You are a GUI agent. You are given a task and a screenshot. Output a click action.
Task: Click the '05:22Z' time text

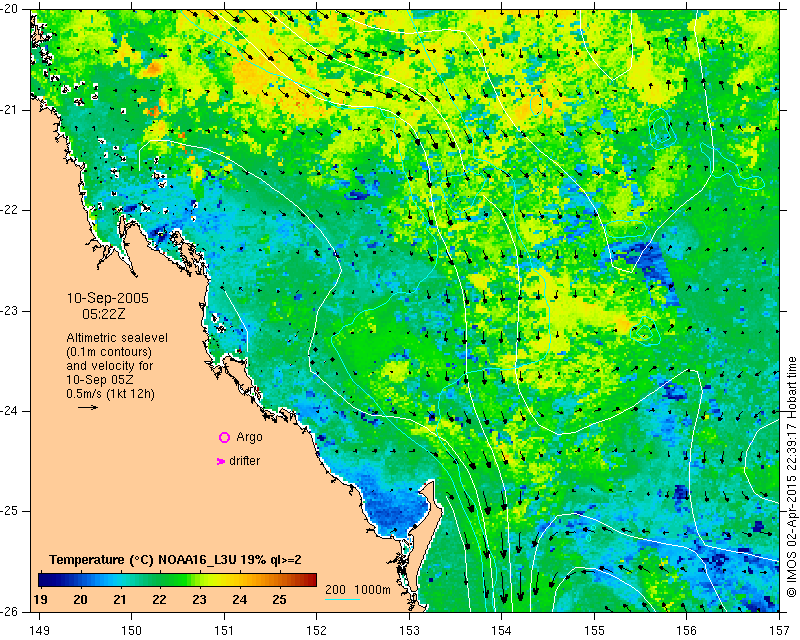[104, 314]
